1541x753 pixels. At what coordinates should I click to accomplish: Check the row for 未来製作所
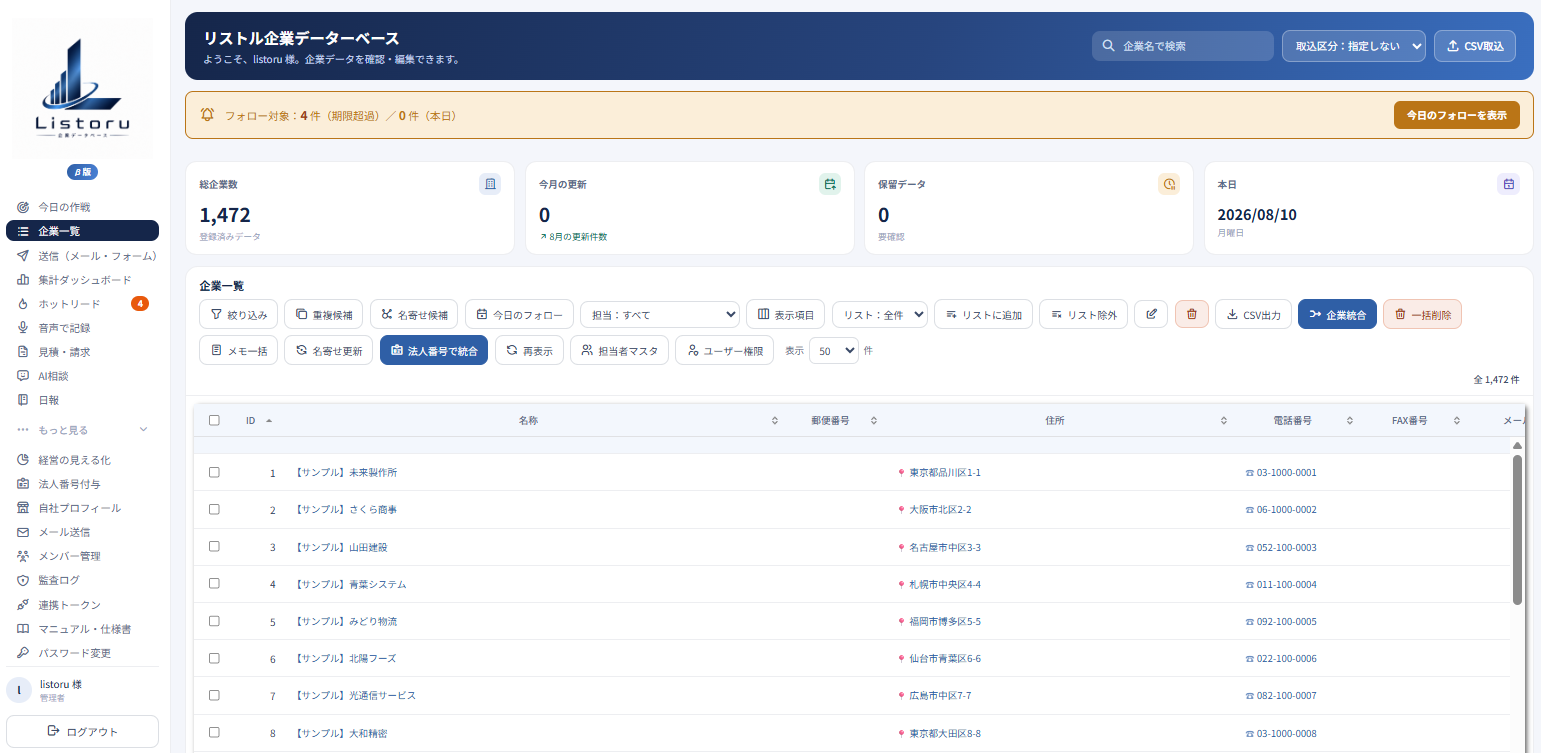(214, 472)
